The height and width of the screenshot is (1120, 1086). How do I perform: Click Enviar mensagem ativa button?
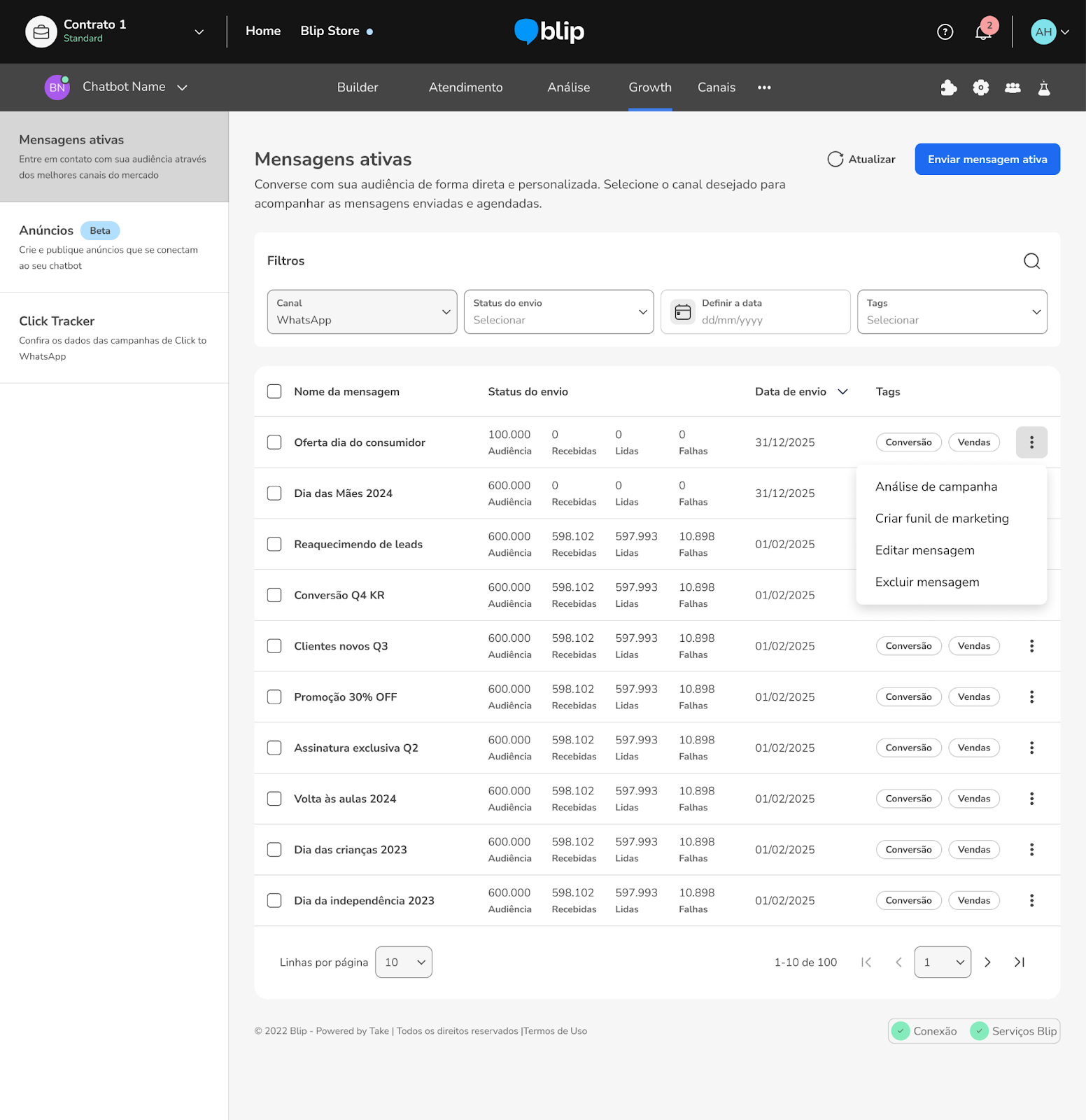click(x=987, y=160)
